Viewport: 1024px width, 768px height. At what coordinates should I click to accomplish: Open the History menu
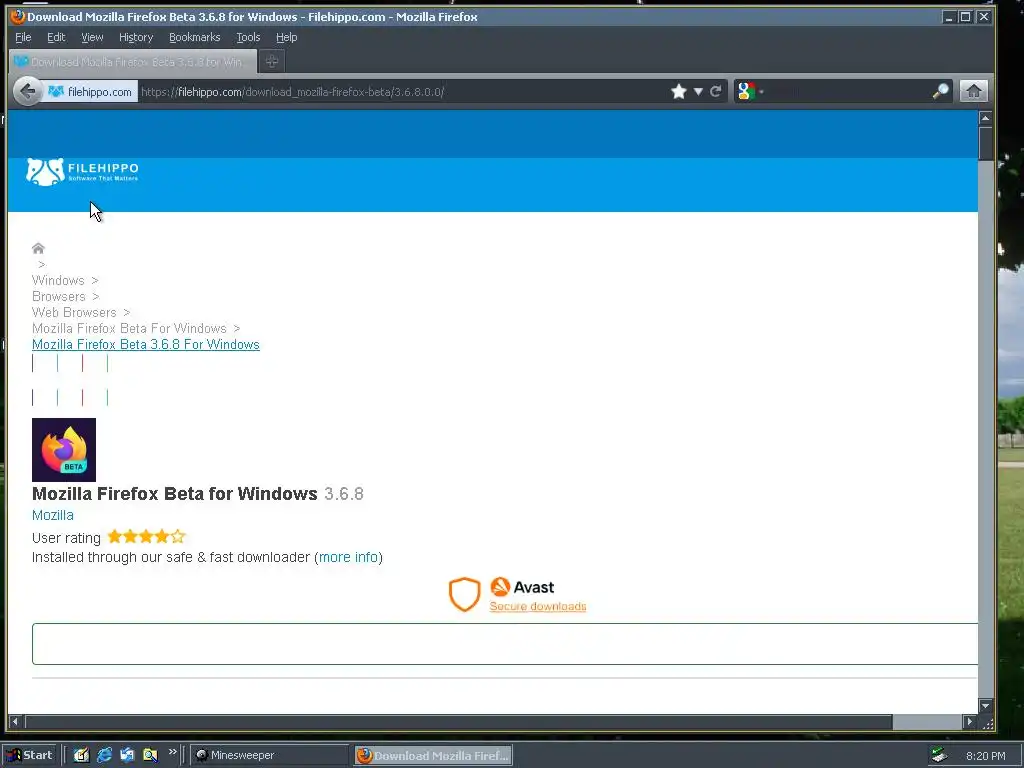tap(136, 37)
